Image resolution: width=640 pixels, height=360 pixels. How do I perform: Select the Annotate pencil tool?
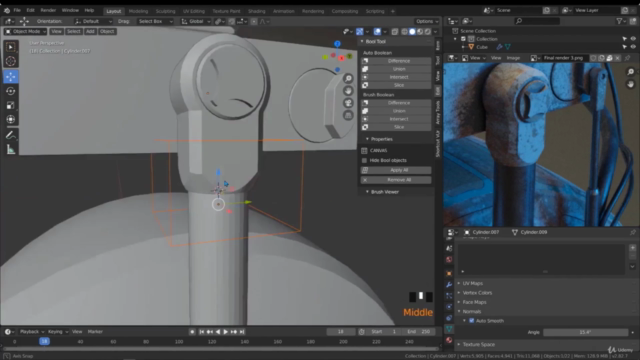click(x=11, y=136)
